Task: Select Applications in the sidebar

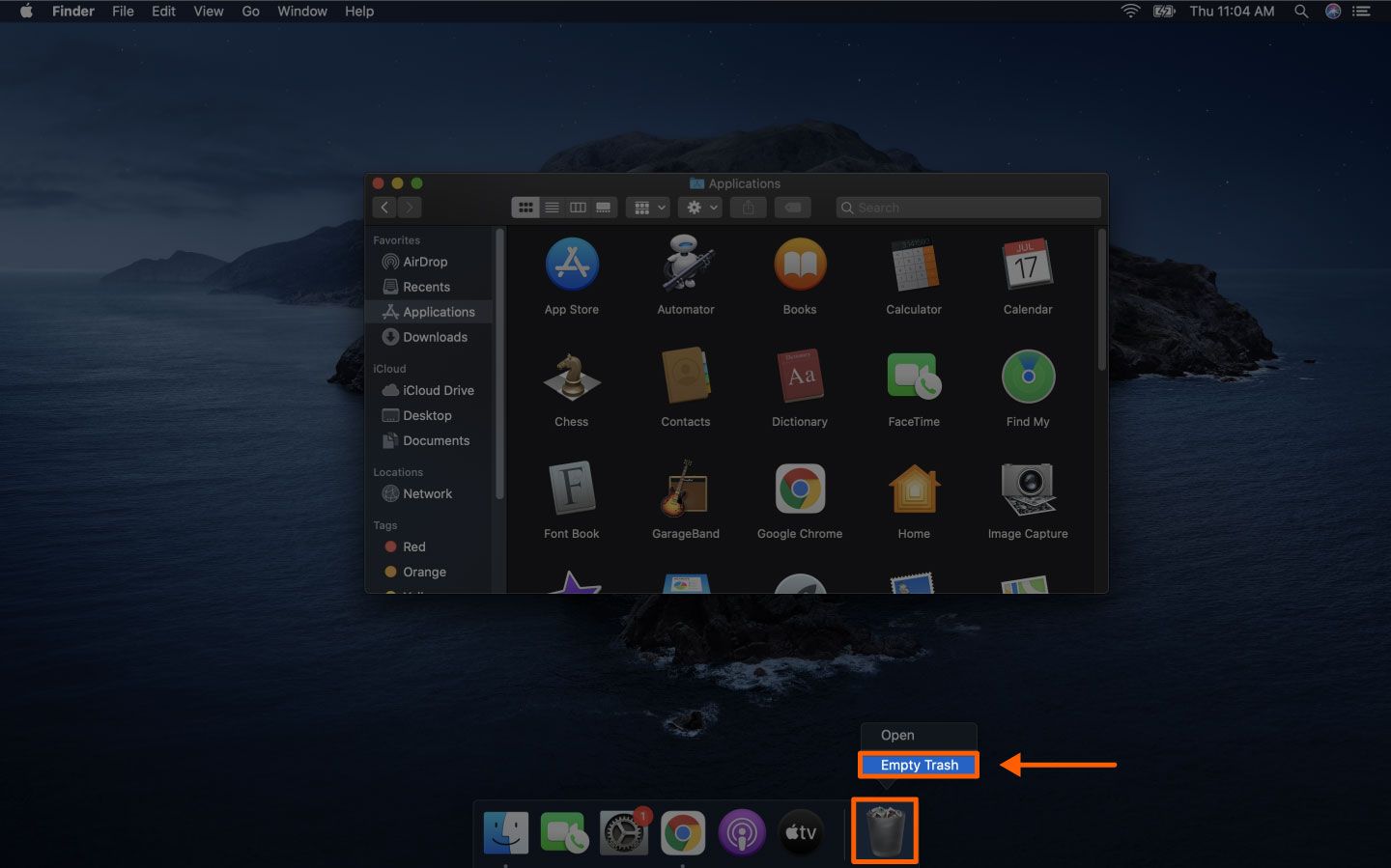Action: pos(429,312)
